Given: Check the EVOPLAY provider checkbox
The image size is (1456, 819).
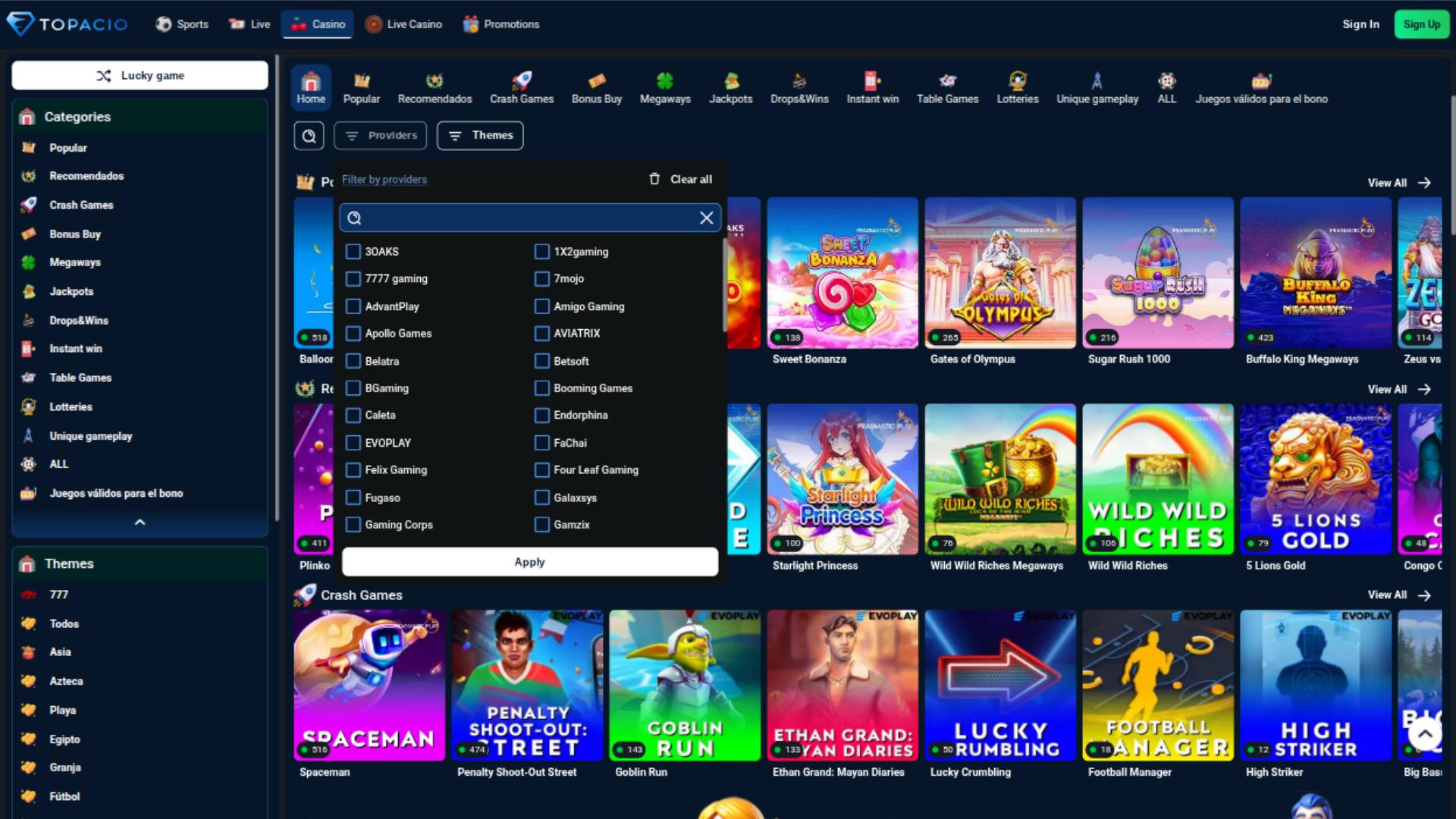Looking at the screenshot, I should 353,443.
